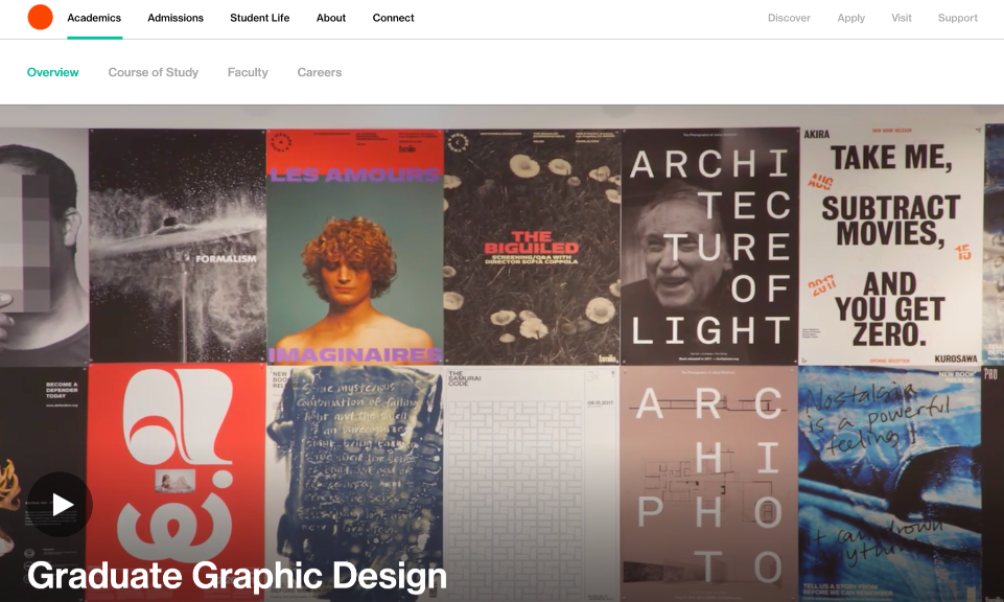Click the Take Me, Subtract Movies poster
This screenshot has height=602, width=1004.
coord(891,247)
